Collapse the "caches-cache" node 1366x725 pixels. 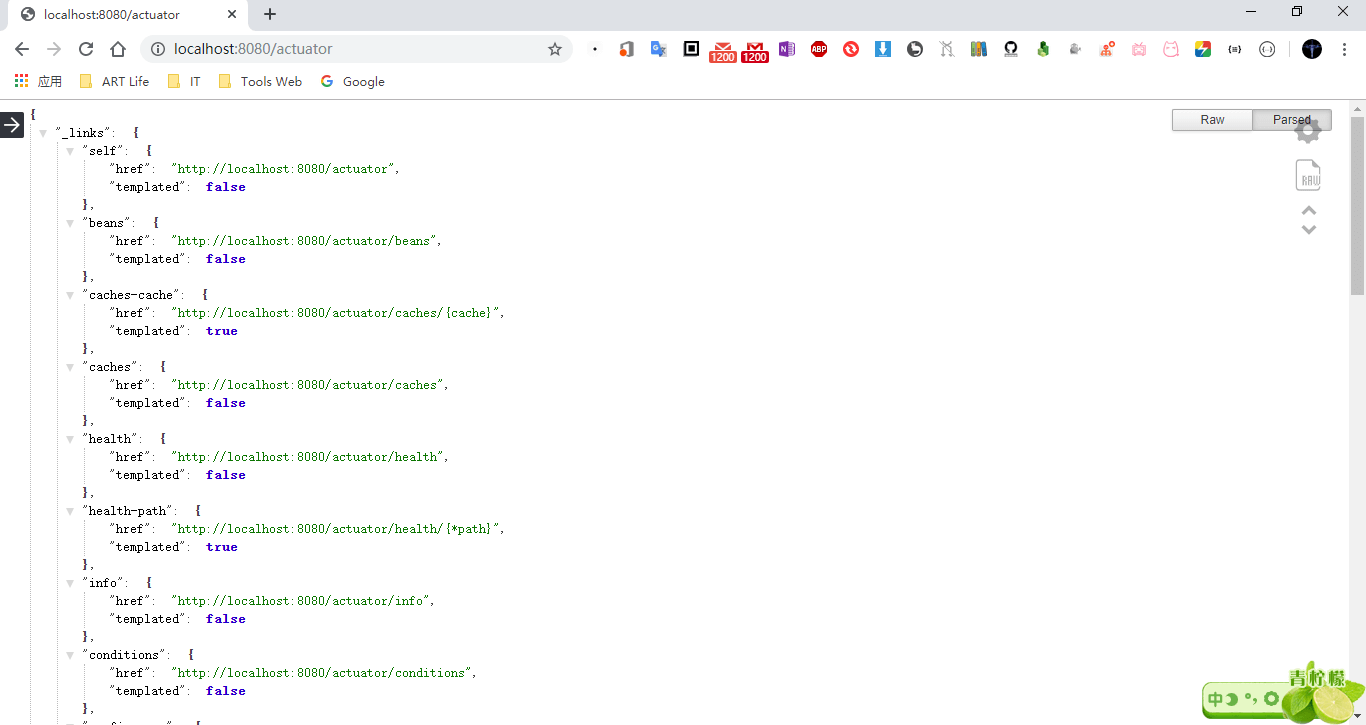[x=71, y=295]
